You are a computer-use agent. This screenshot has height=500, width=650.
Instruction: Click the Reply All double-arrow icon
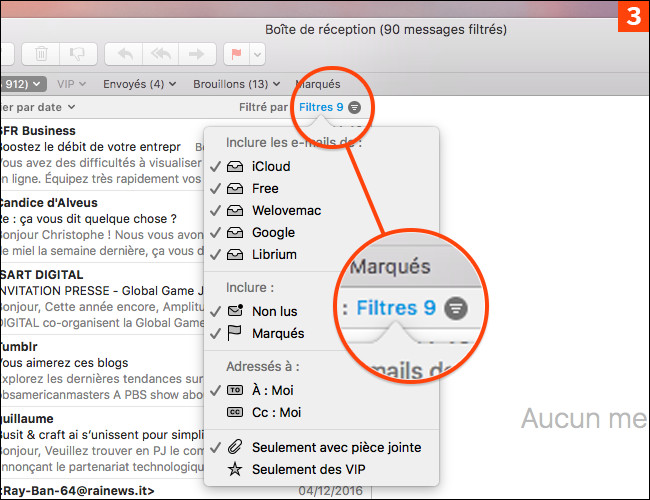click(160, 53)
